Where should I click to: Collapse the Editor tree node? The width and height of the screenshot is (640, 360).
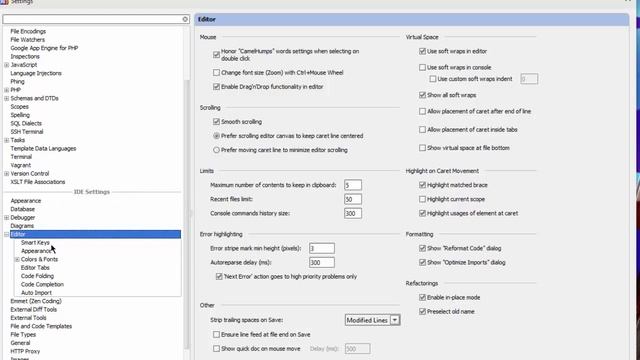click(7, 234)
